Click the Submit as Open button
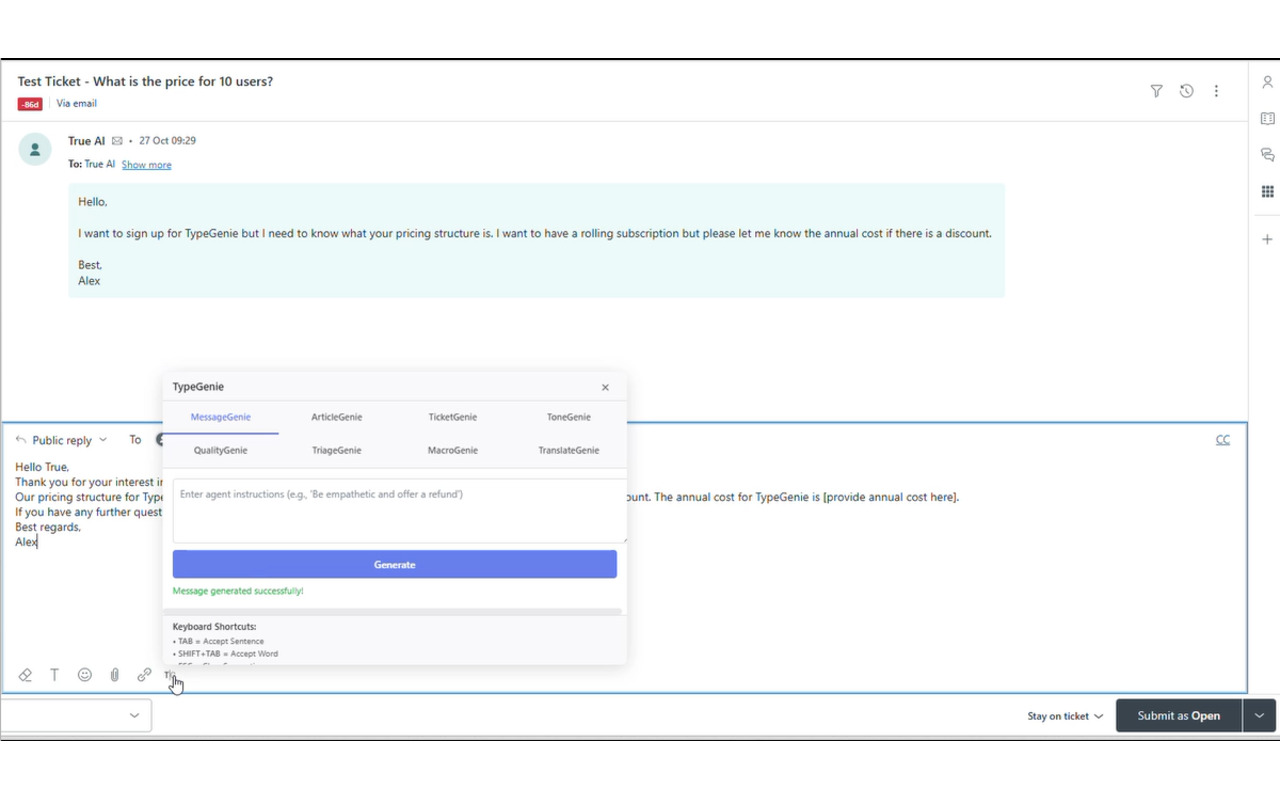The image size is (1280, 800). (1179, 715)
